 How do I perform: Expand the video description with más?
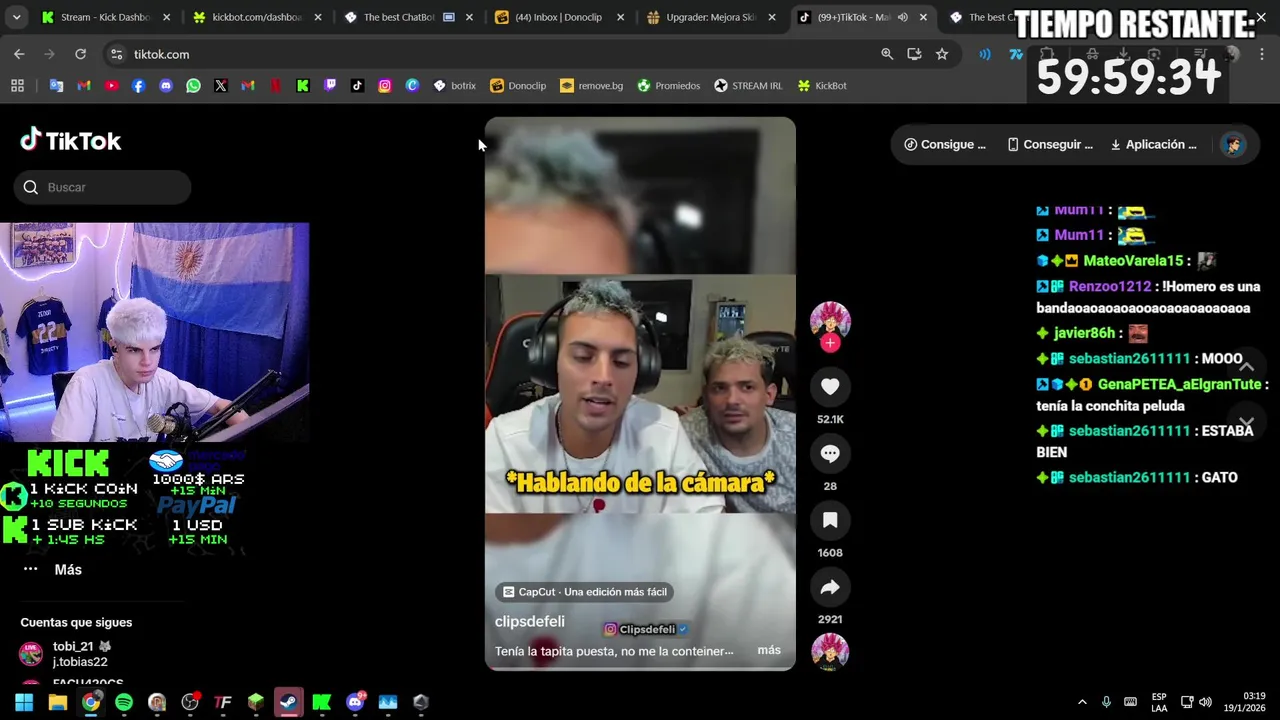tap(769, 650)
